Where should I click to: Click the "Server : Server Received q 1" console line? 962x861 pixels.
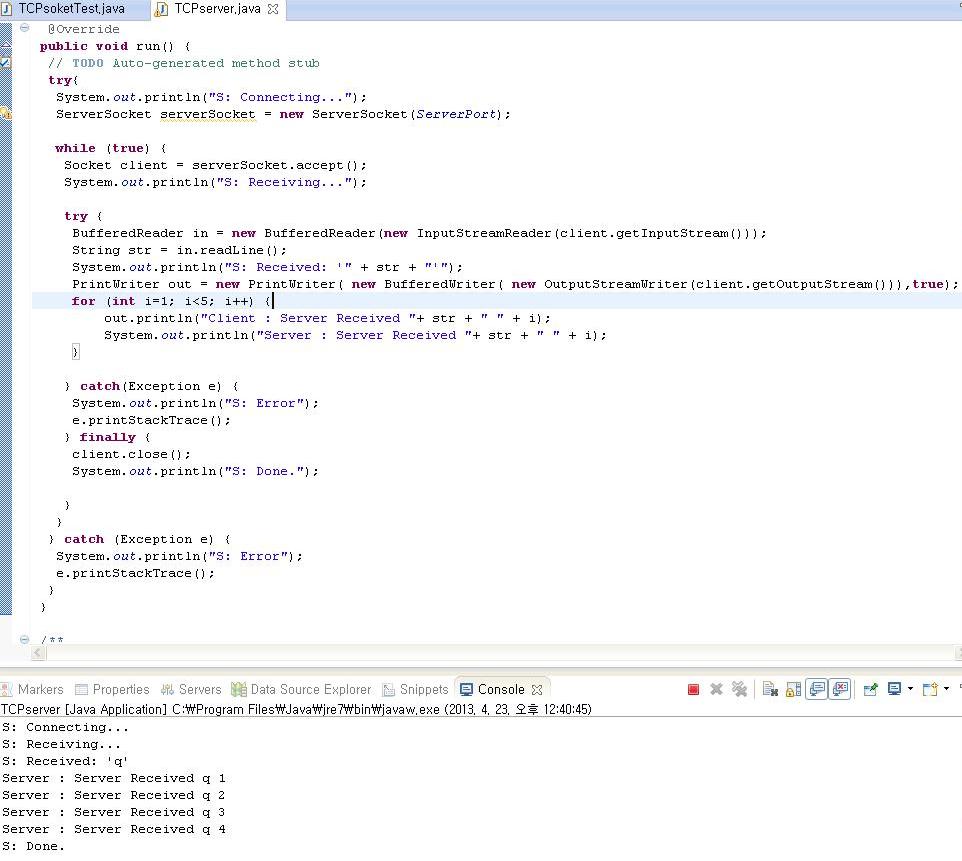click(x=114, y=778)
